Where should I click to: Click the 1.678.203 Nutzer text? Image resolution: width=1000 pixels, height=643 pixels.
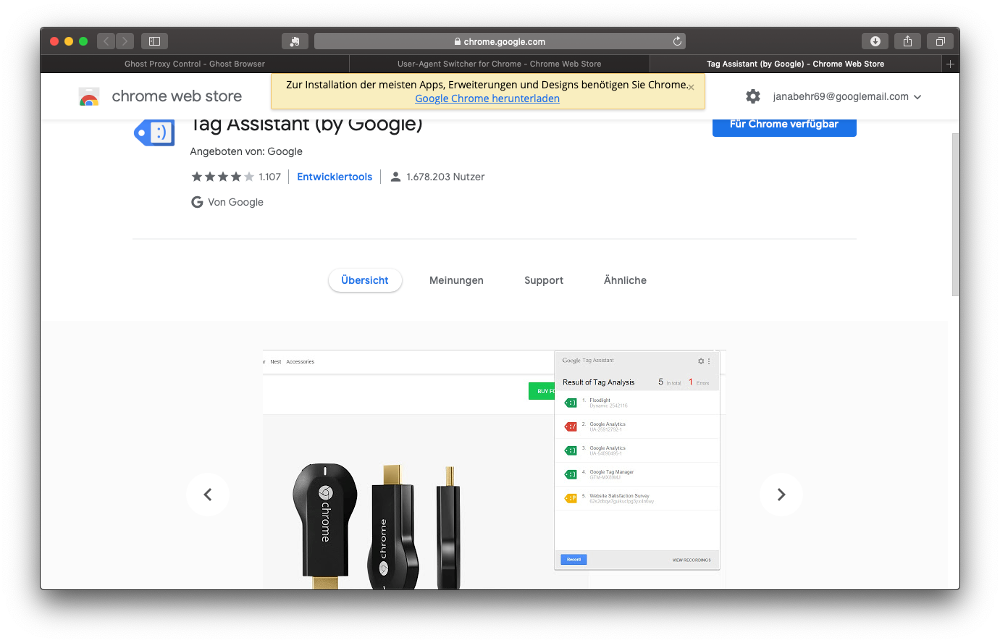click(445, 177)
